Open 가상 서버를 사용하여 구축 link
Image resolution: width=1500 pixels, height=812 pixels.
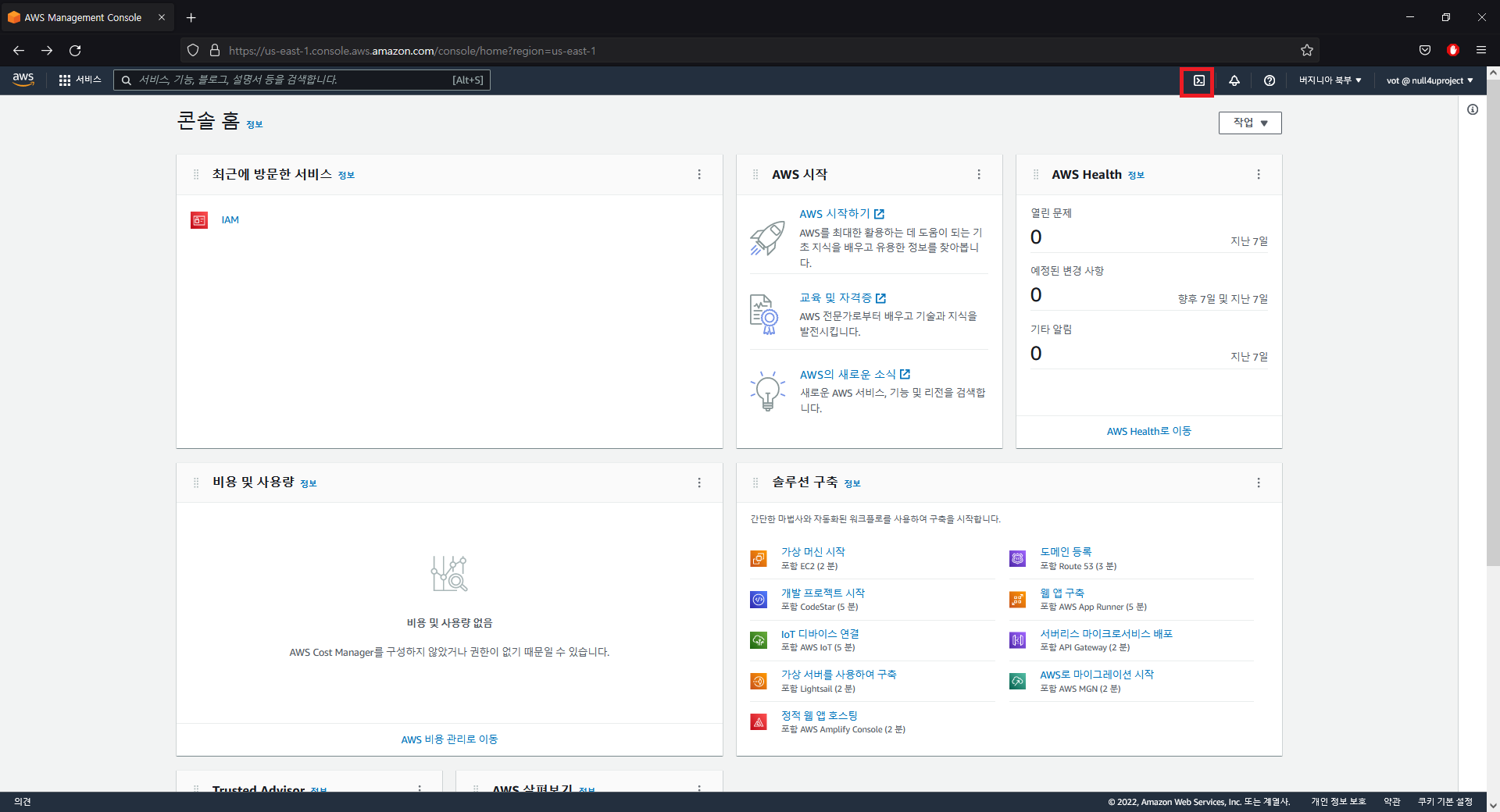[838, 675]
